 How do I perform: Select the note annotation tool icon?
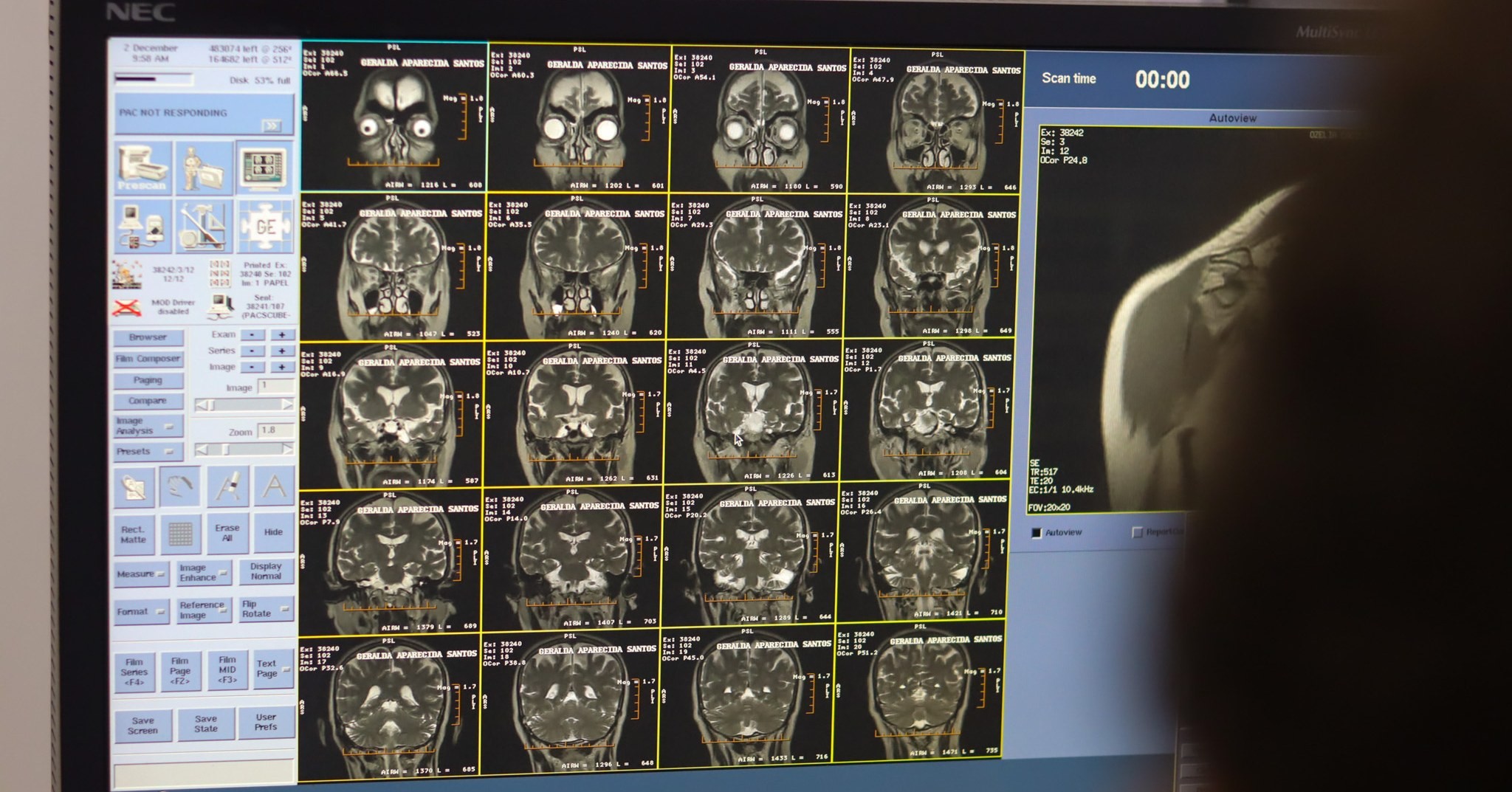pyautogui.click(x=136, y=487)
